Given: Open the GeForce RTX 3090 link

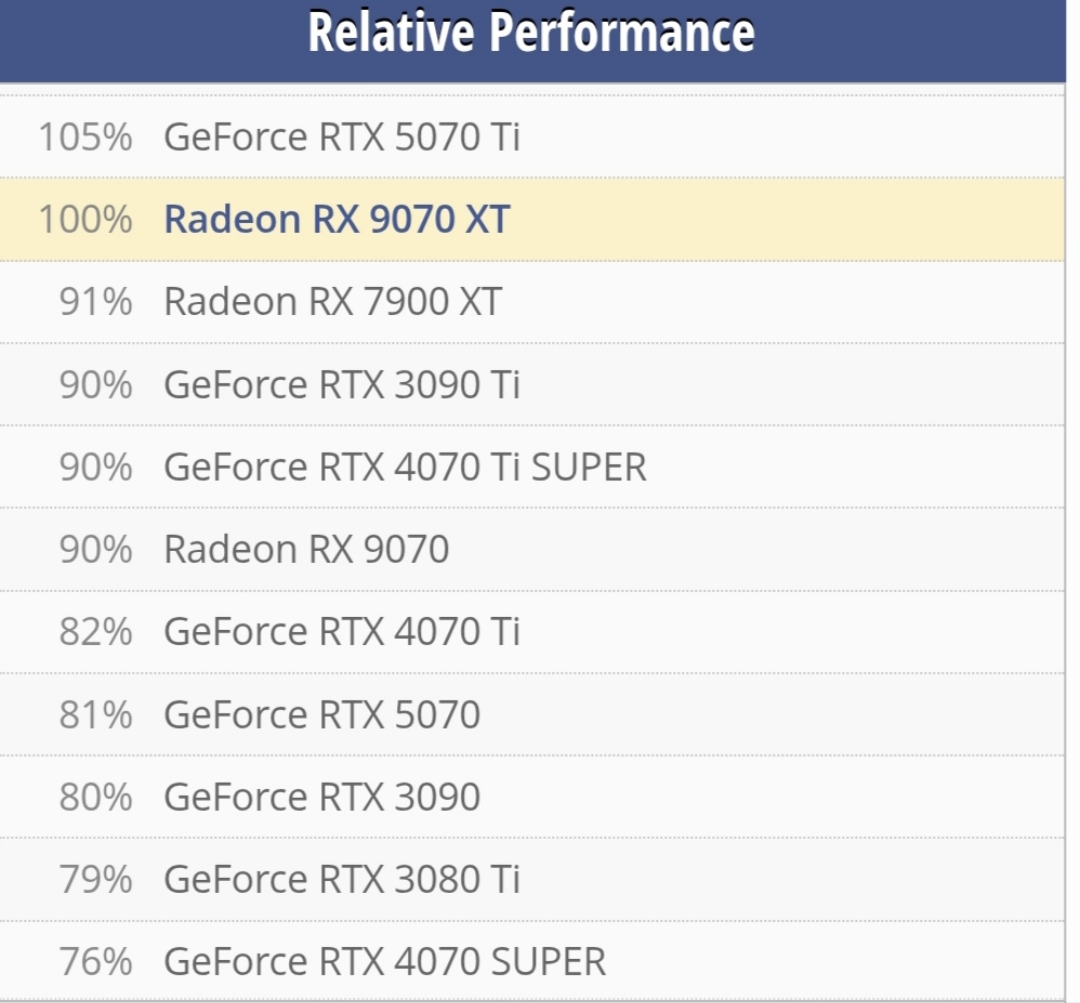Looking at the screenshot, I should pos(322,797).
